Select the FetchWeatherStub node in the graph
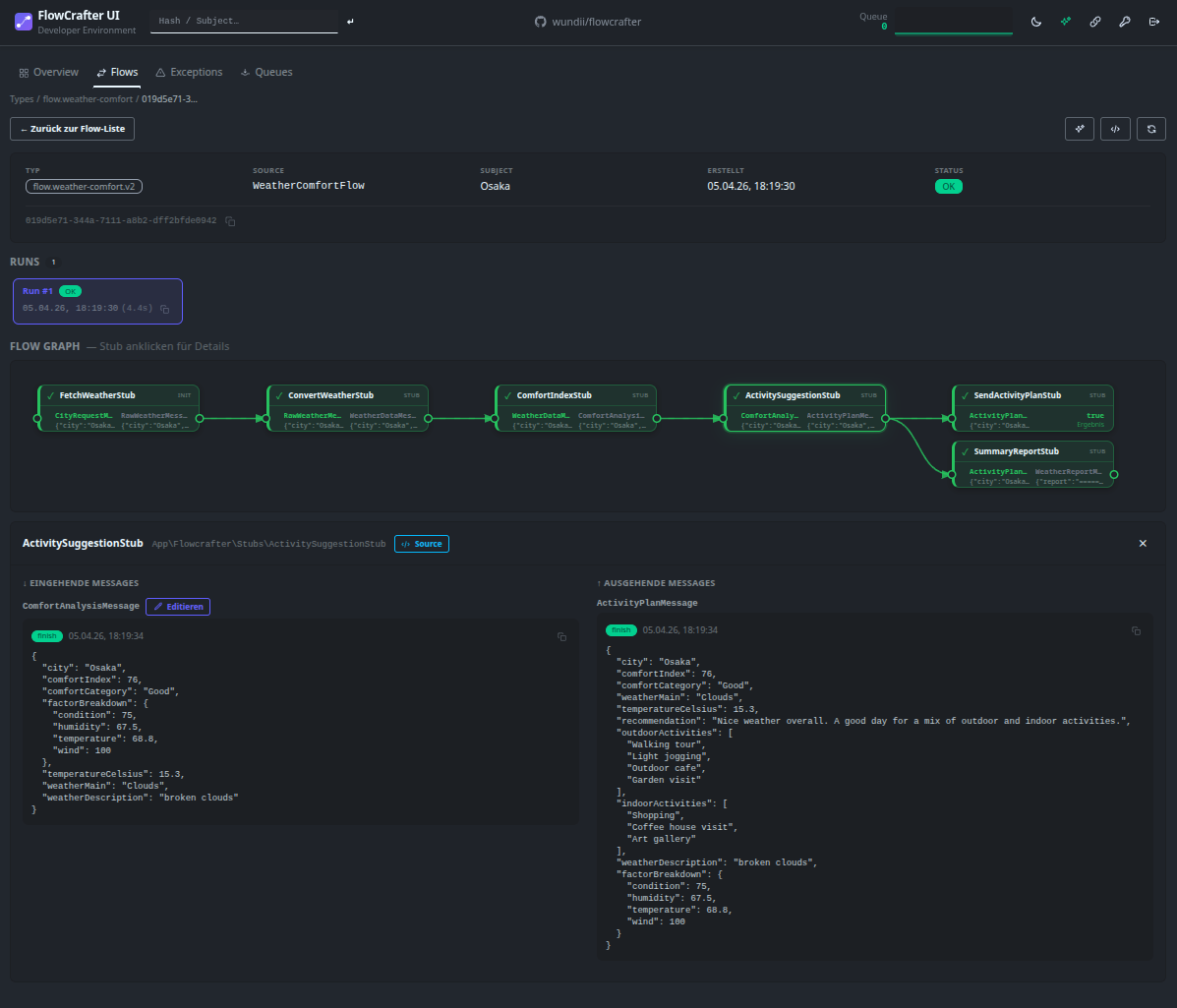1177x1008 pixels. [x=118, y=407]
